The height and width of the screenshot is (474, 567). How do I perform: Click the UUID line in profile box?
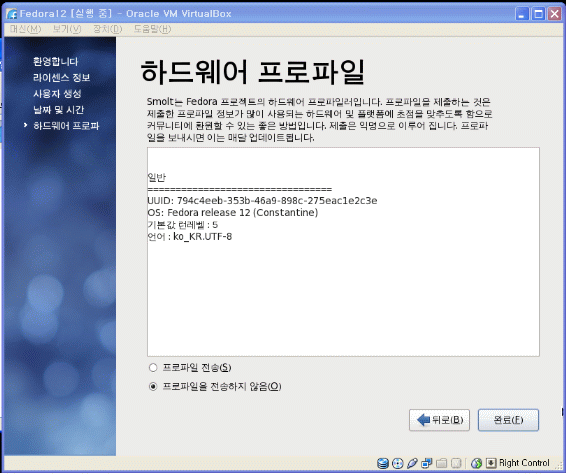[262, 201]
